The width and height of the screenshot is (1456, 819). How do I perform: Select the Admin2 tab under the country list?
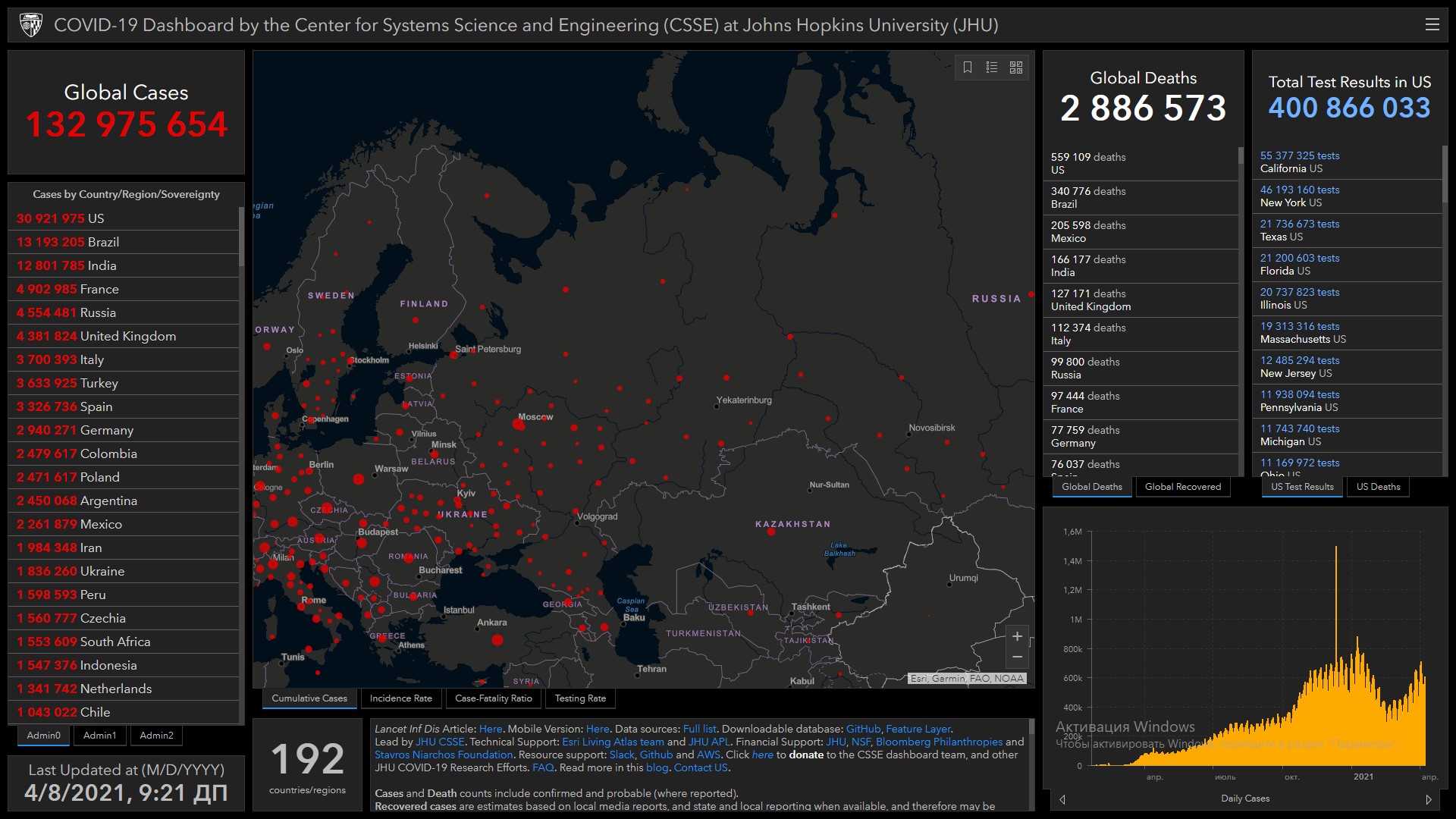tap(156, 736)
